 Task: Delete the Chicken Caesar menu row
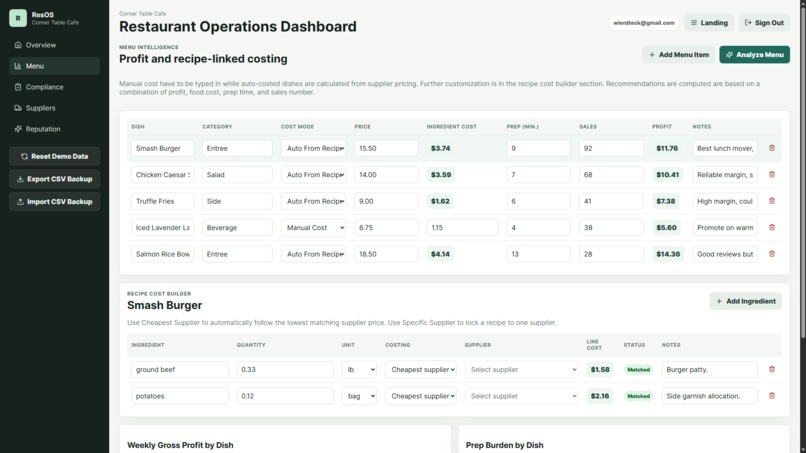(772, 174)
